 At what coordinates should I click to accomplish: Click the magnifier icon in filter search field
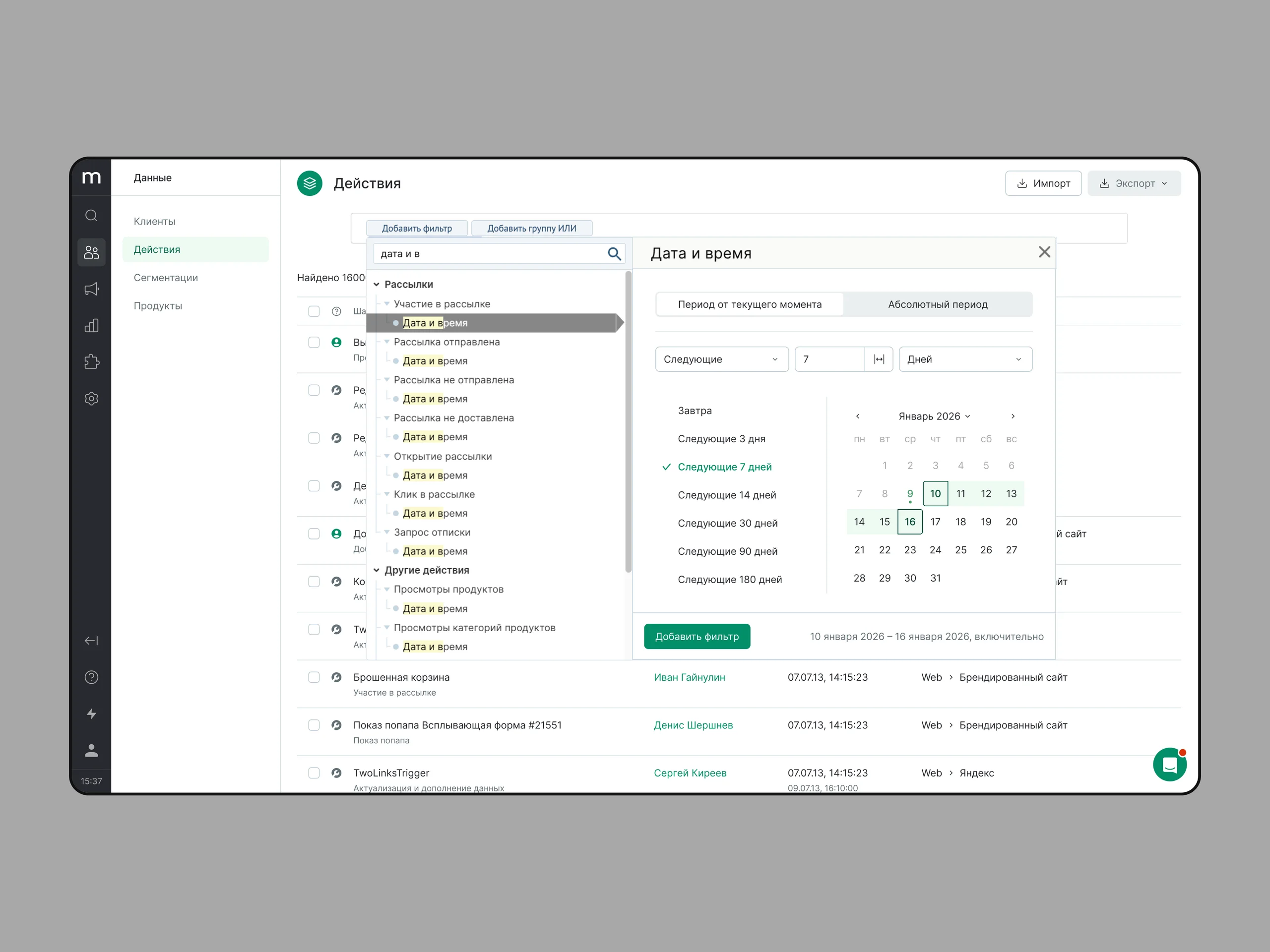614,254
